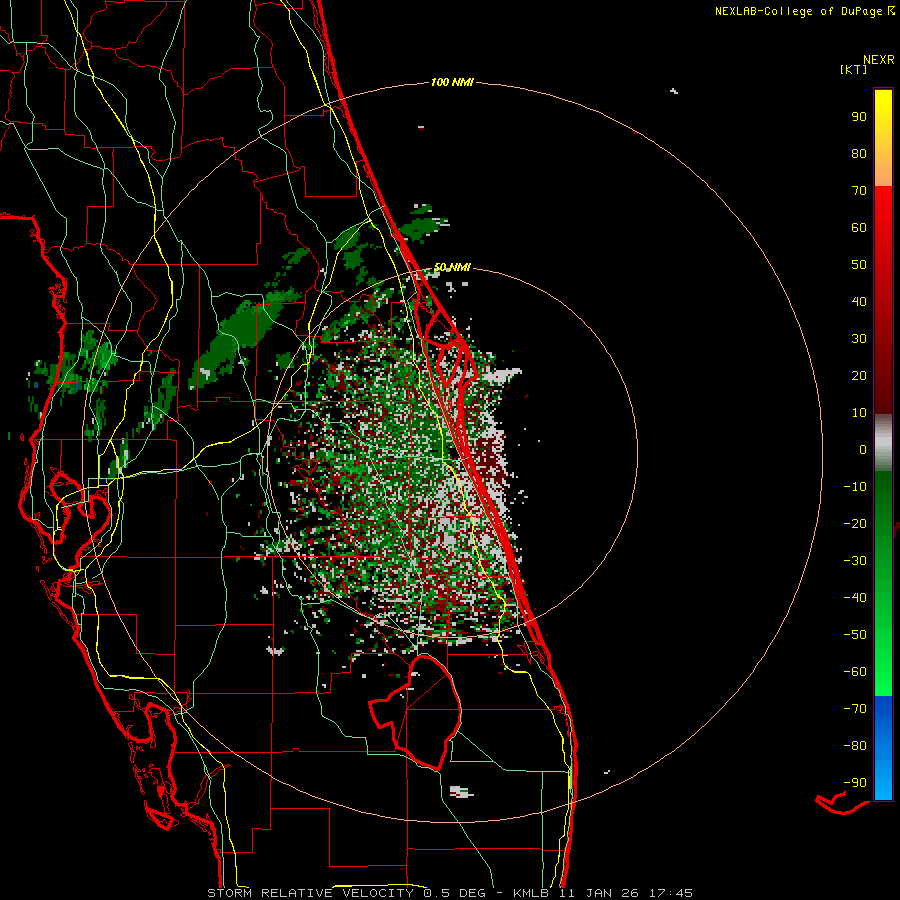Click the orange segment of the color scale
Viewport: 900px width, 900px height.
tap(883, 166)
